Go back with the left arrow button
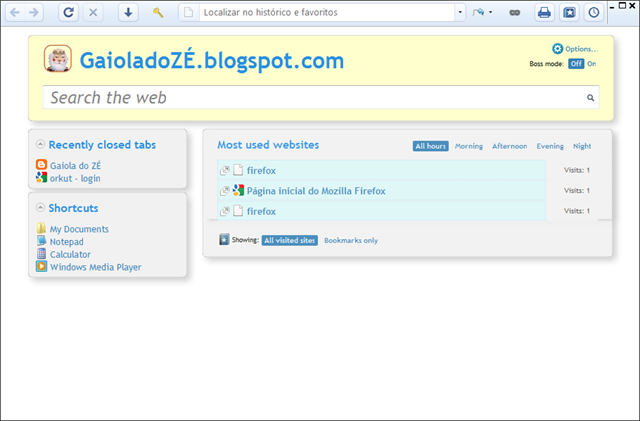The image size is (640, 421). pyautogui.click(x=15, y=13)
